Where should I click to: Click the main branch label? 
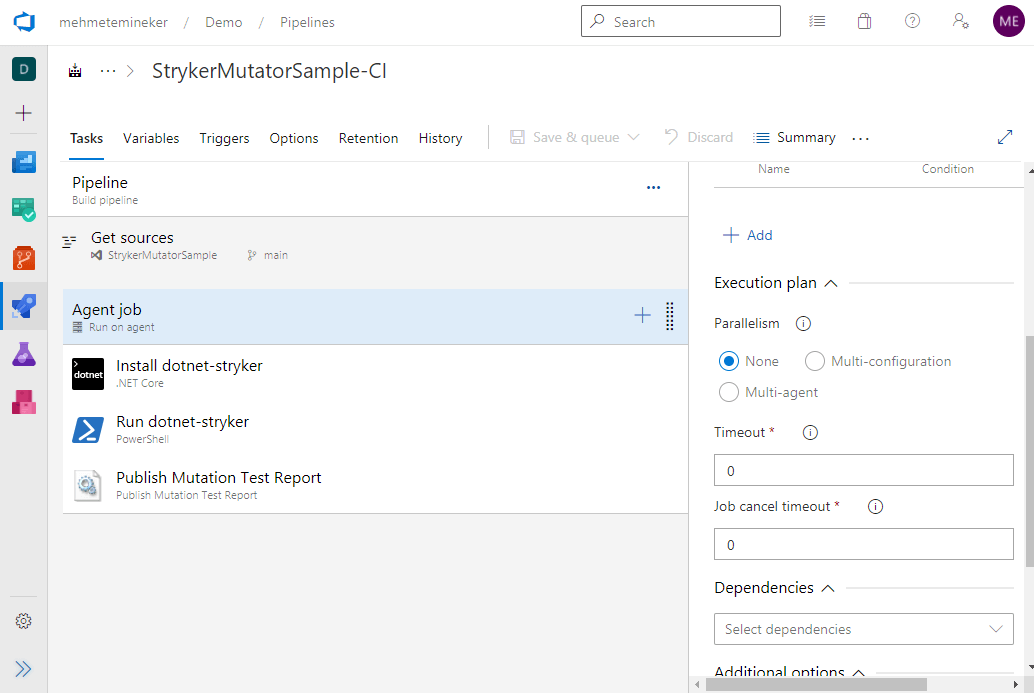pyautogui.click(x=276, y=255)
